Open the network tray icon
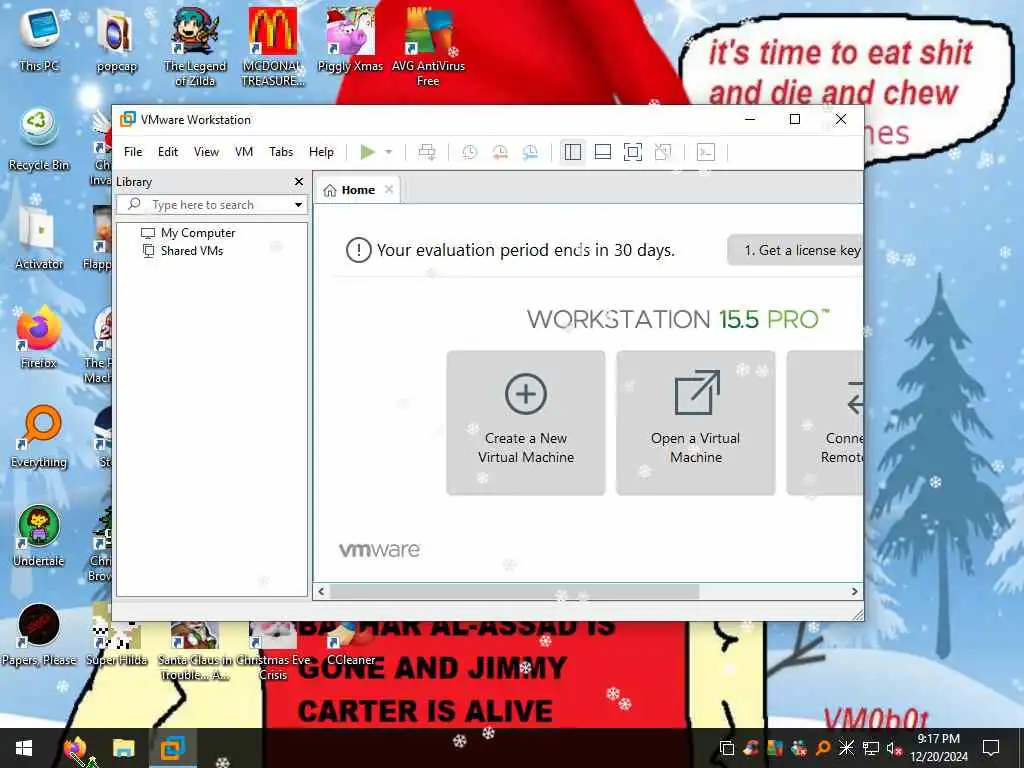Image resolution: width=1024 pixels, height=768 pixels. pos(871,748)
